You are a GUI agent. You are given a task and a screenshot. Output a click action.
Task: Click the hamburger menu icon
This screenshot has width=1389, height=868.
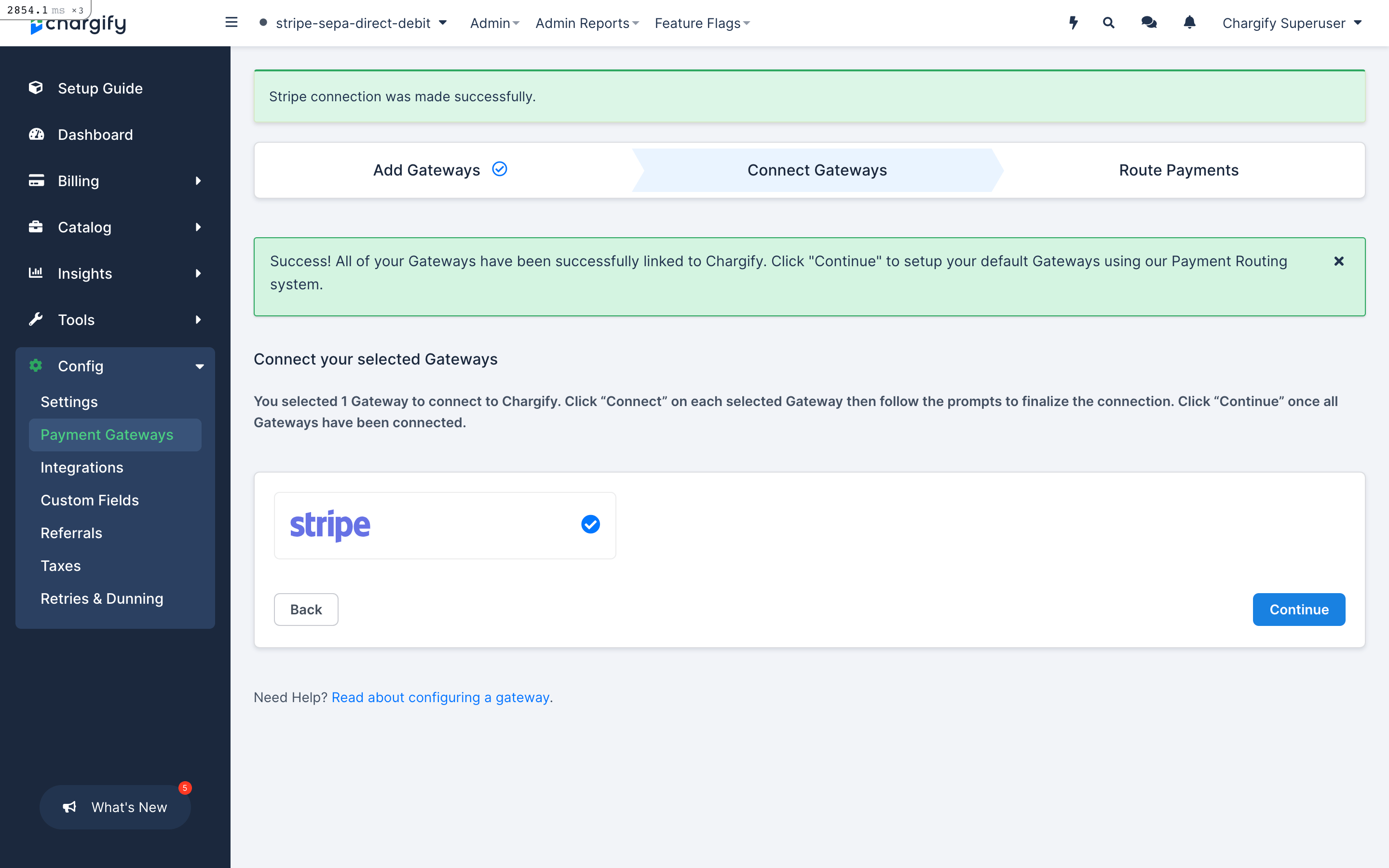[x=231, y=22]
